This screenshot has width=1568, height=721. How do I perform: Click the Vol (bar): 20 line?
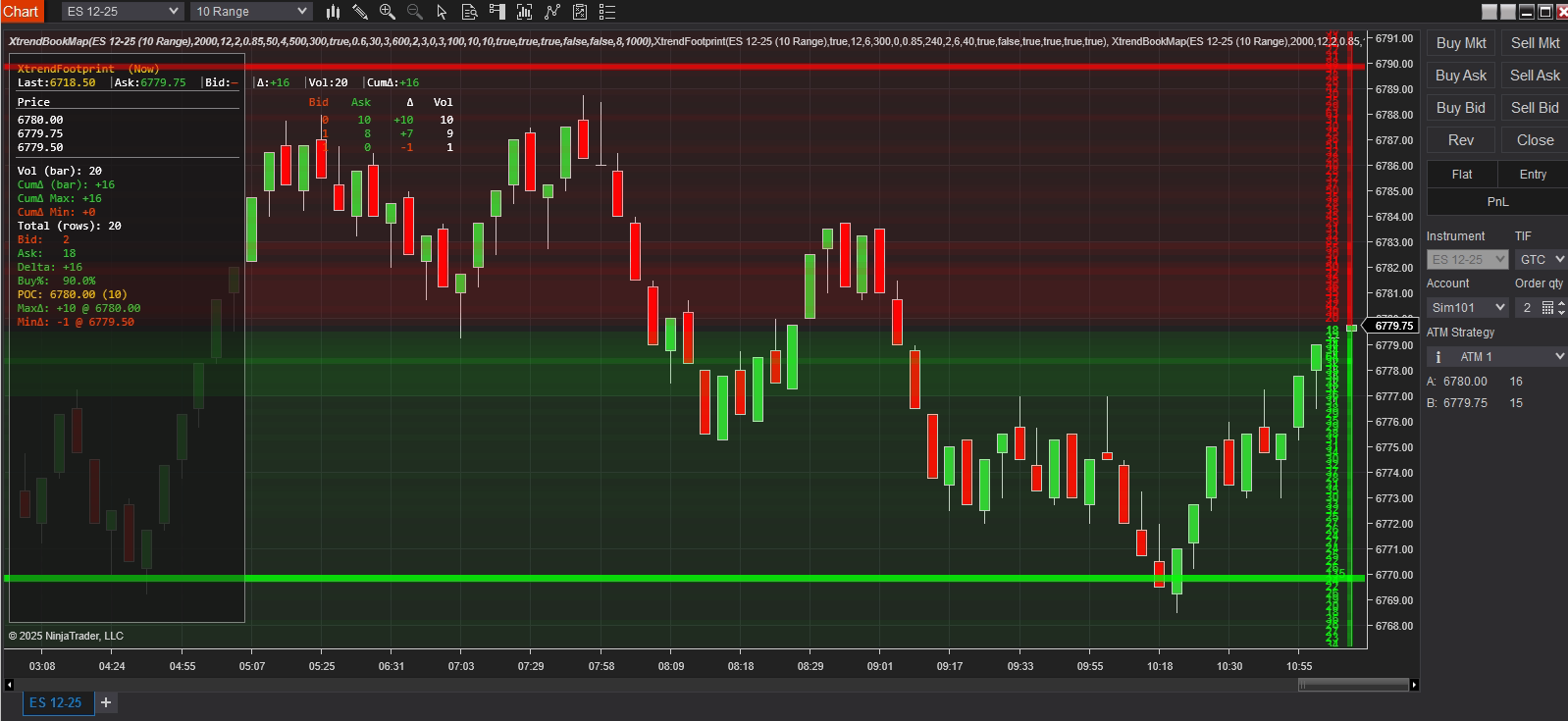tap(59, 171)
